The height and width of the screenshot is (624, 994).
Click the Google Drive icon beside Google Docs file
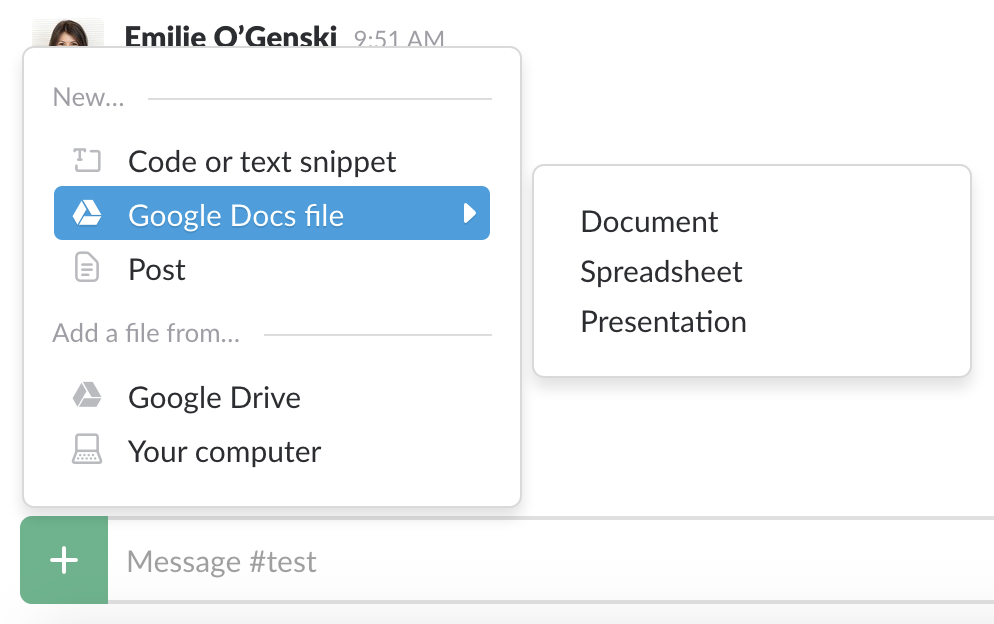[x=87, y=213]
